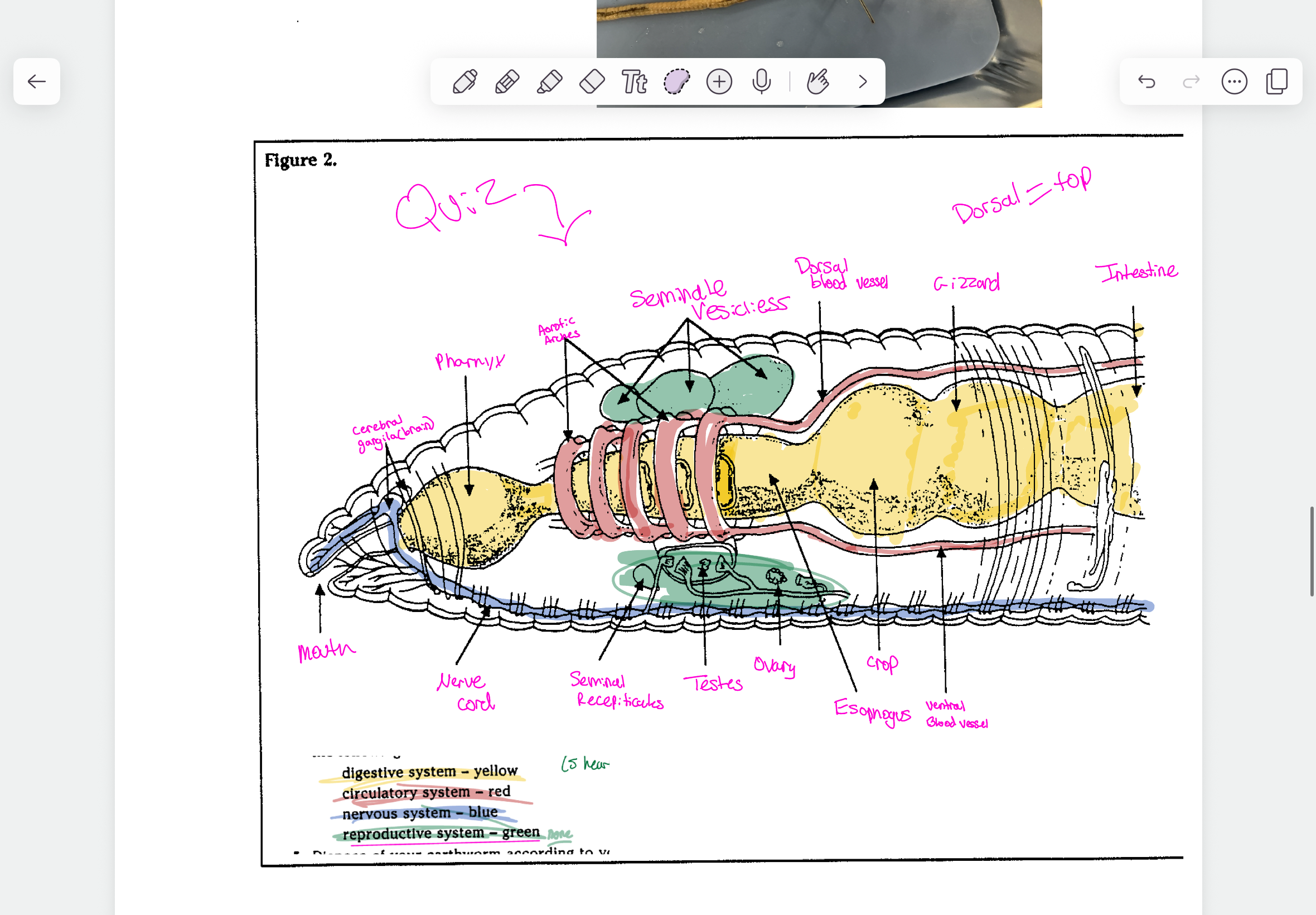Open the Add content plus button

tap(719, 81)
